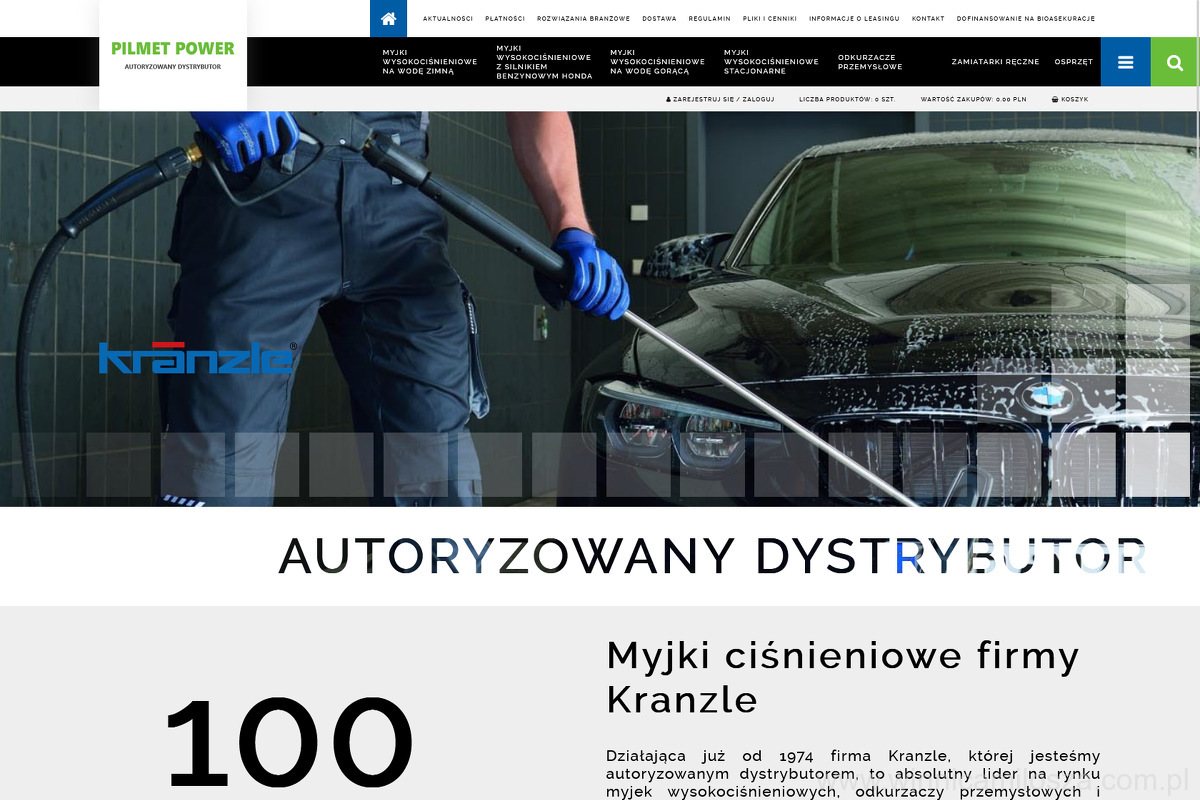The height and width of the screenshot is (800, 1200).
Task: Open the Aktualności menu item
Action: coord(447,19)
